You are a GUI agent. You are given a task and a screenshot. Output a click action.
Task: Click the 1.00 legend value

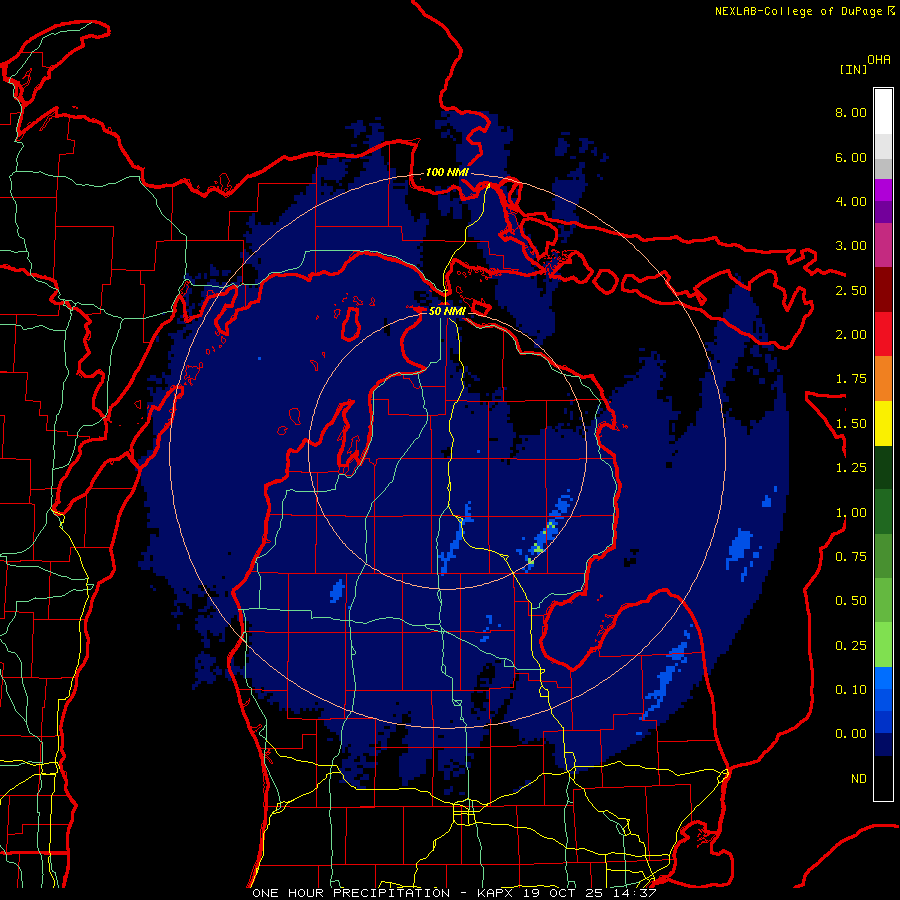pos(851,513)
